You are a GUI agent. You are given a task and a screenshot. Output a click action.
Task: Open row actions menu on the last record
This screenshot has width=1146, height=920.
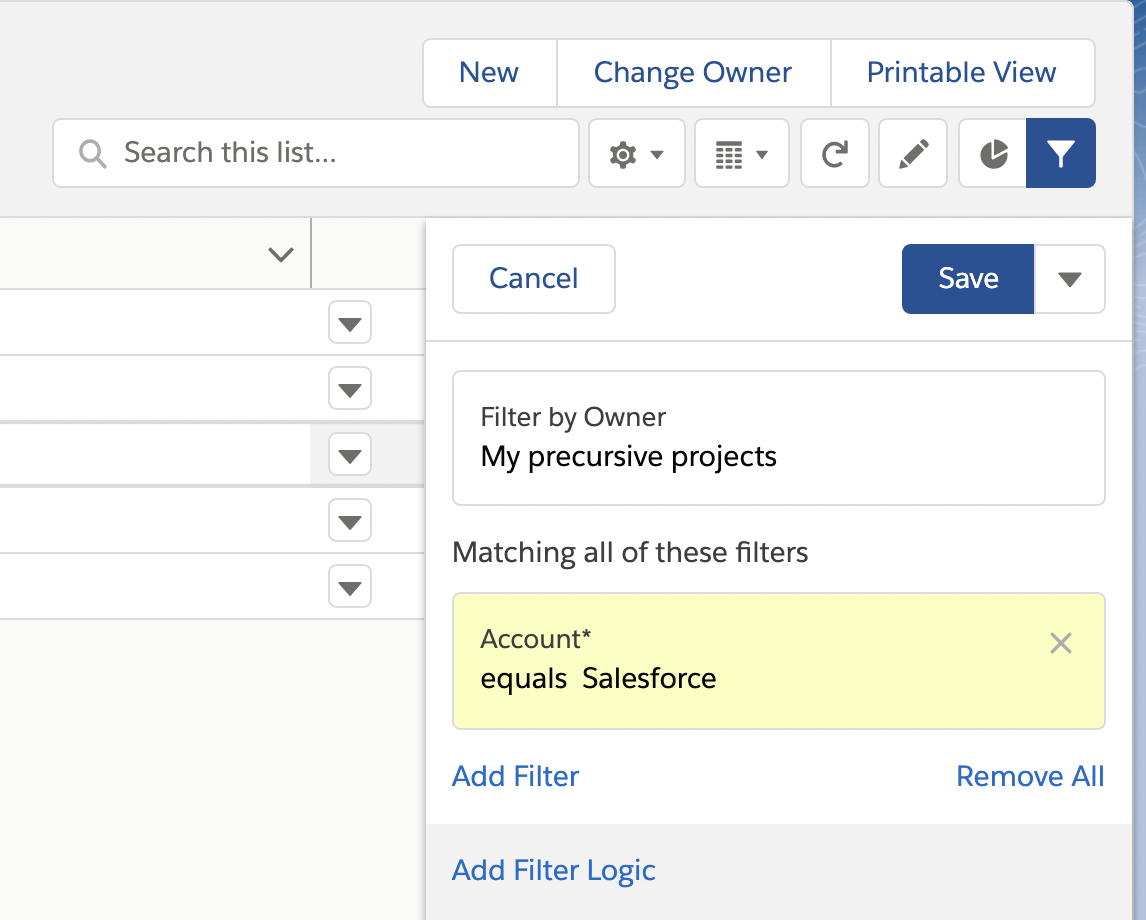[349, 587]
